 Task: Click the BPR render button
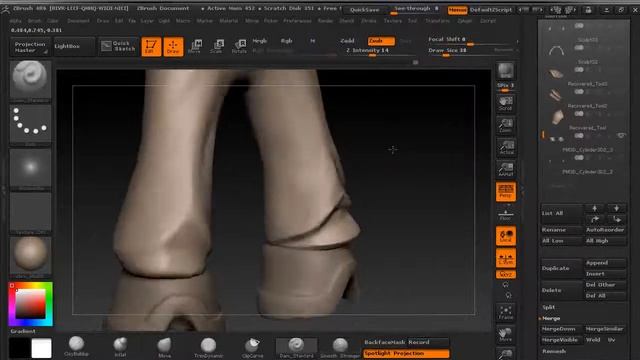(x=506, y=71)
